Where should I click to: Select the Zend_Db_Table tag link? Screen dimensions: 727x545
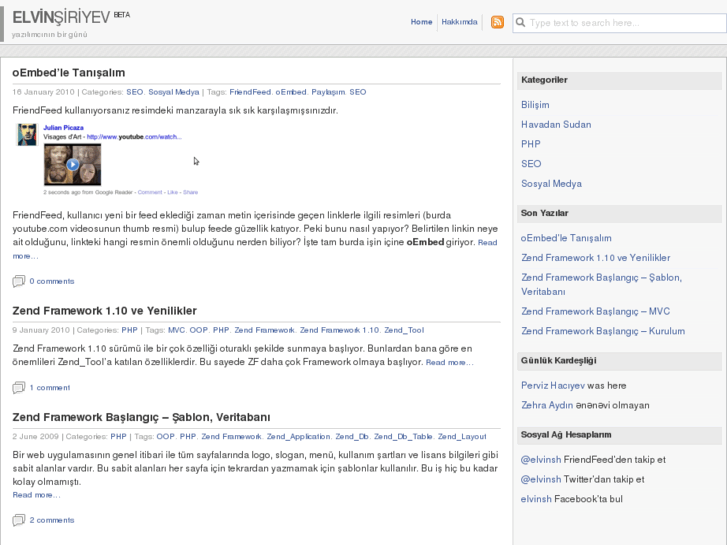point(403,436)
